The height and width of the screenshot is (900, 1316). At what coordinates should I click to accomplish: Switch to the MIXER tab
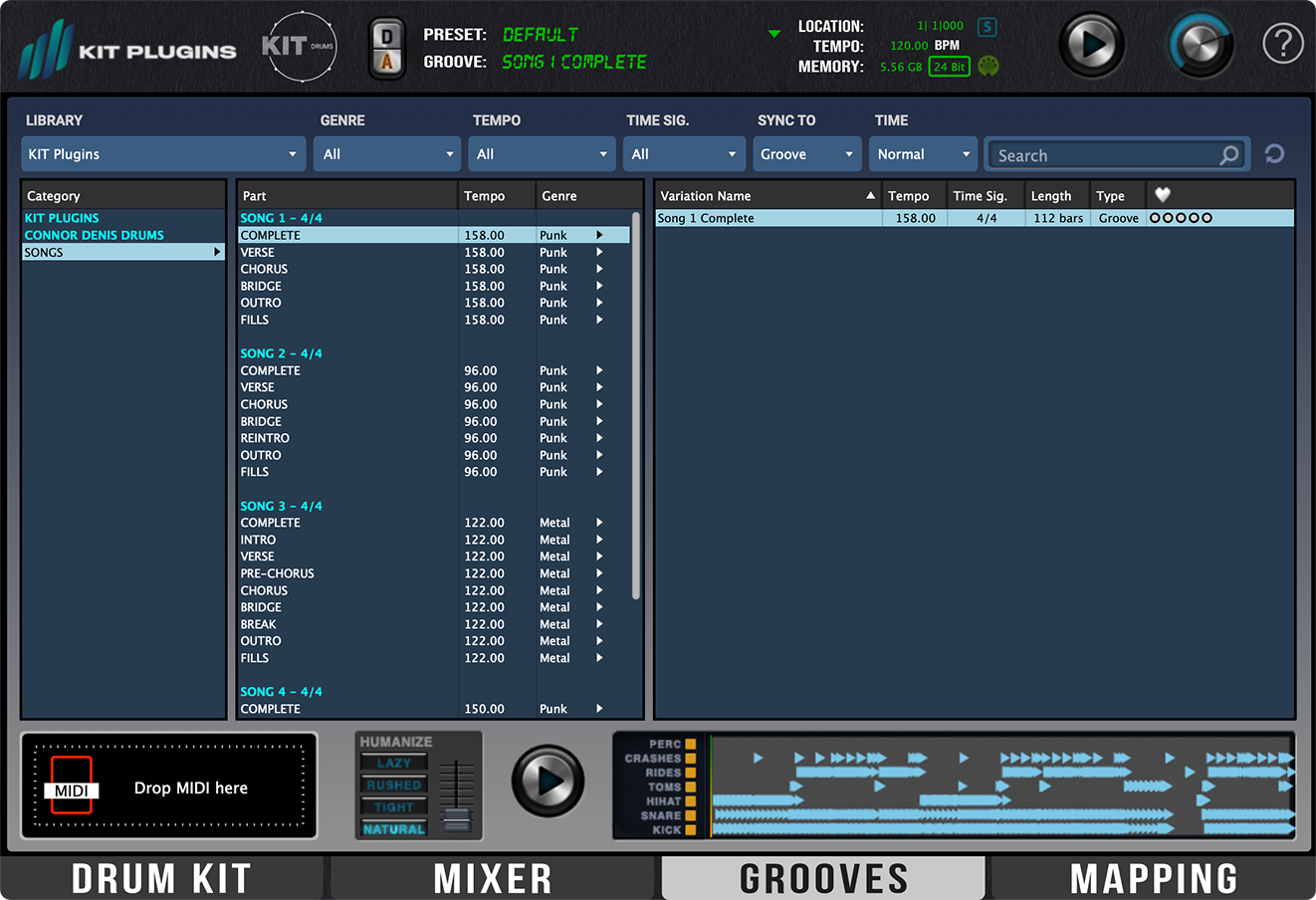click(x=493, y=877)
